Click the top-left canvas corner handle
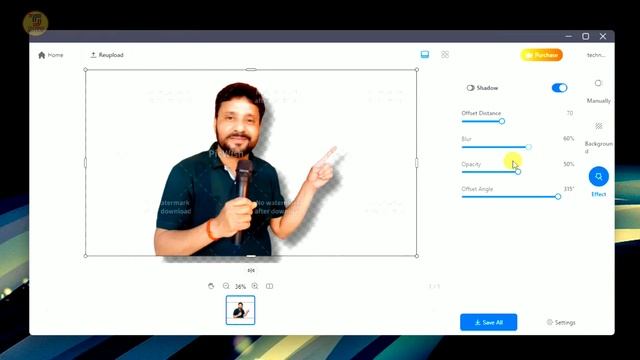640x360 pixels. [86, 70]
